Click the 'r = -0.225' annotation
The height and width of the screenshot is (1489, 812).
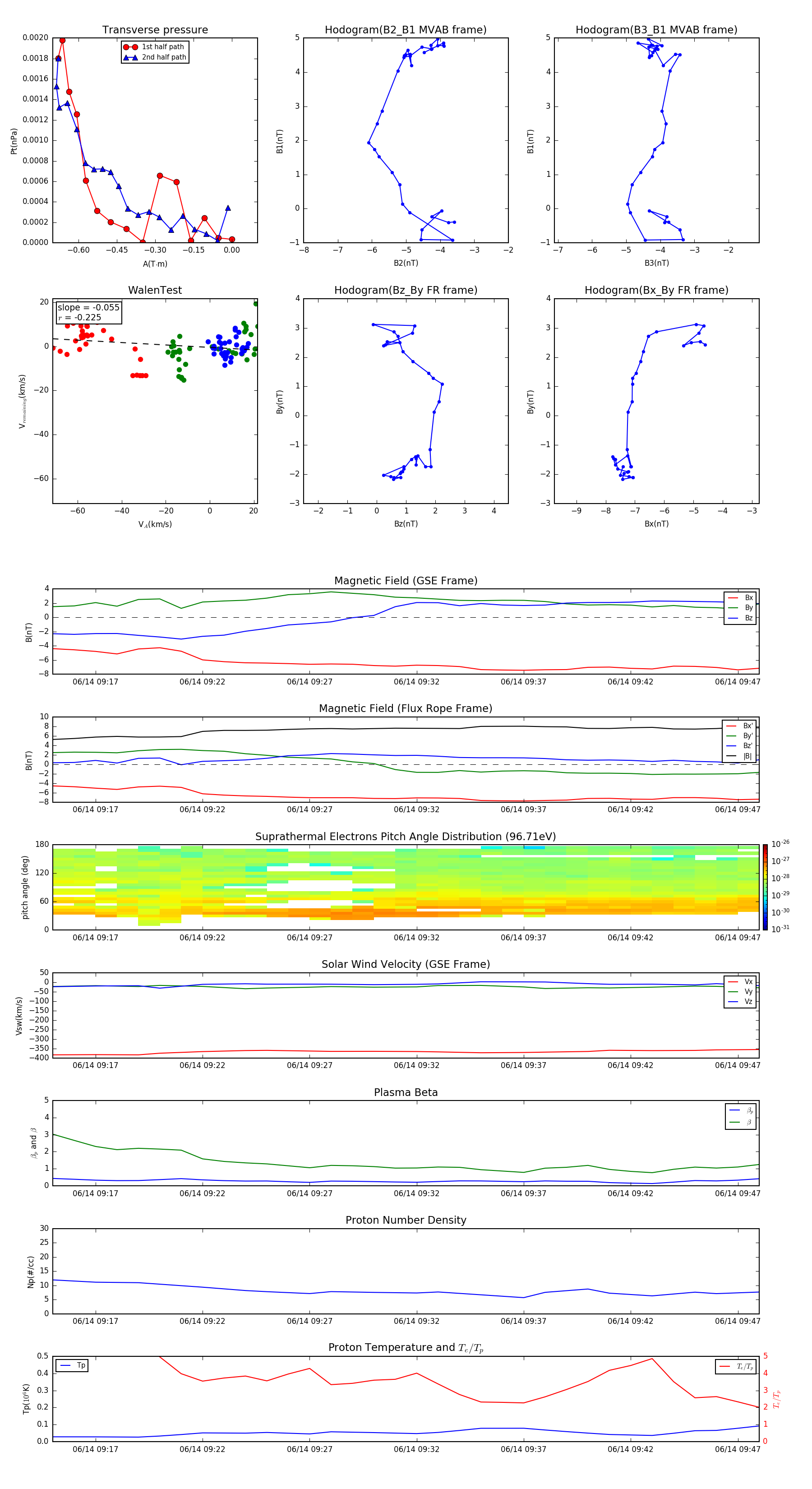(x=80, y=317)
